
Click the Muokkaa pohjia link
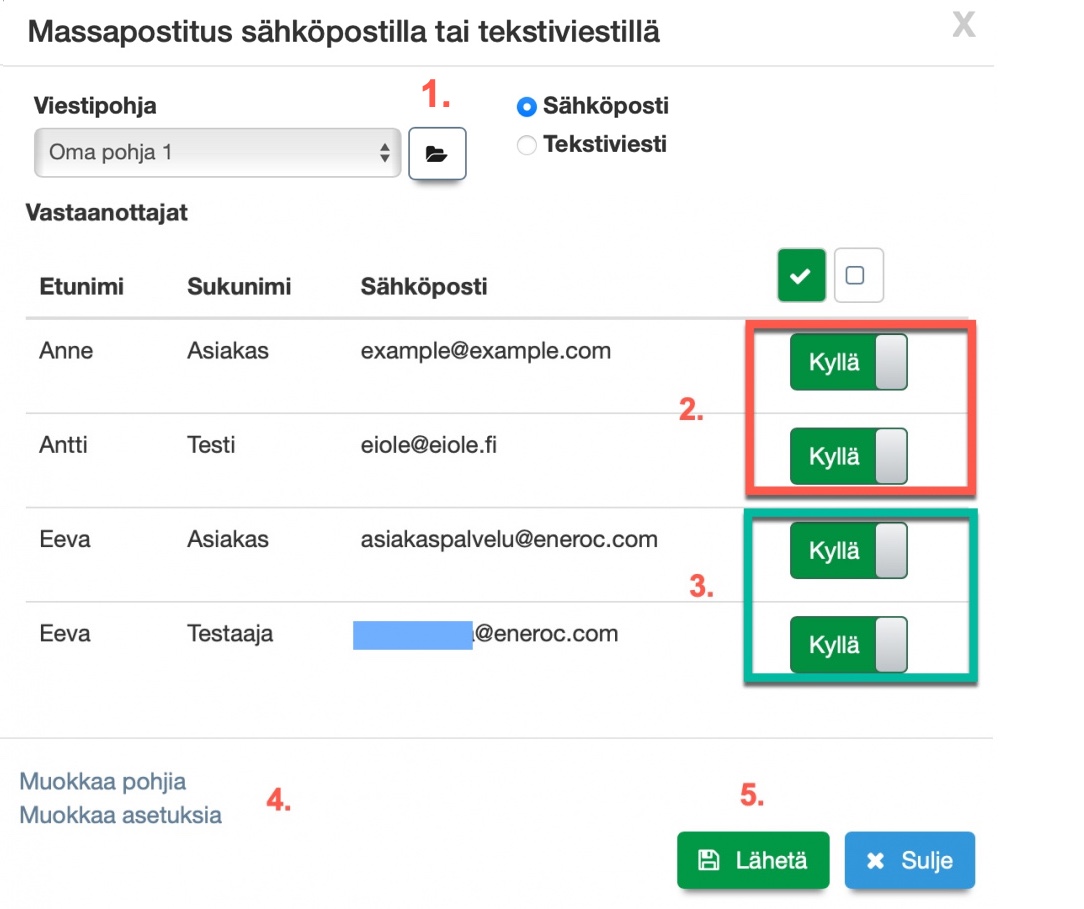[x=103, y=782]
